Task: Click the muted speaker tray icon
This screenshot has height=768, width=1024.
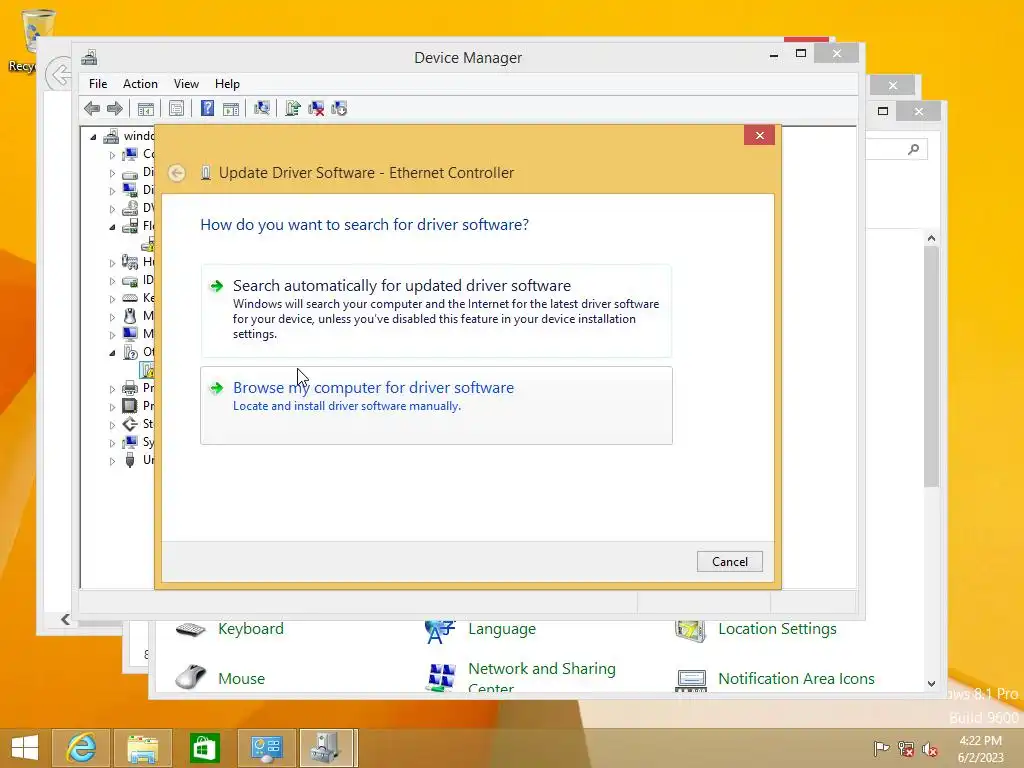Action: [x=930, y=749]
